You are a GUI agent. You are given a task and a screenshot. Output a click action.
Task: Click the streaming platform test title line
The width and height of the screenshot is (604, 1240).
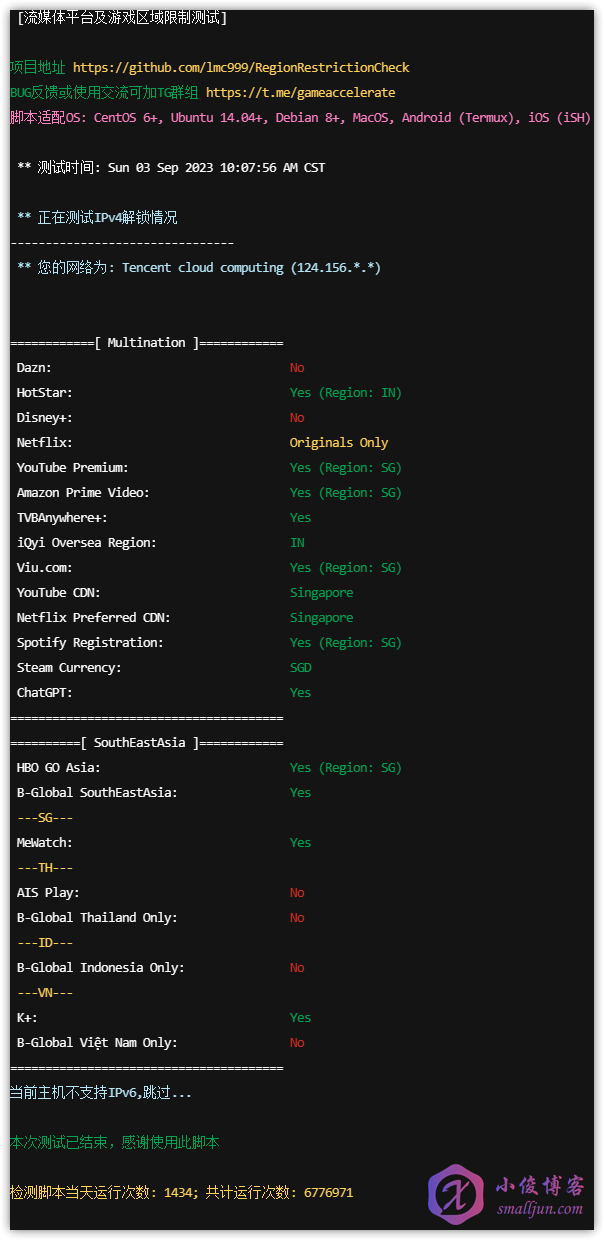point(122,18)
